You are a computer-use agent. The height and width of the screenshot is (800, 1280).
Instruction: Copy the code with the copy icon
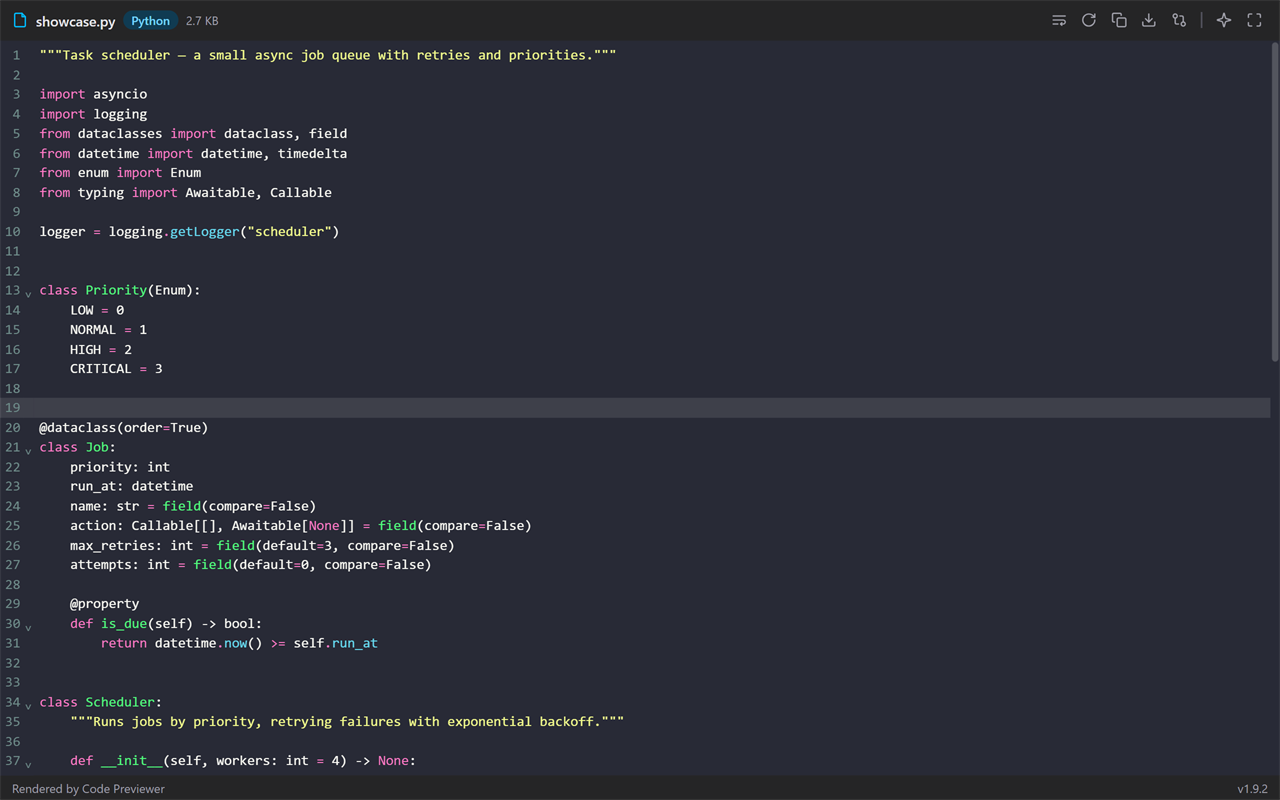(1119, 20)
